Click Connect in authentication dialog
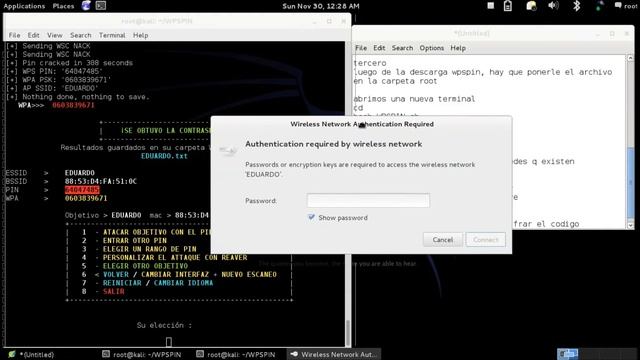 click(x=486, y=240)
